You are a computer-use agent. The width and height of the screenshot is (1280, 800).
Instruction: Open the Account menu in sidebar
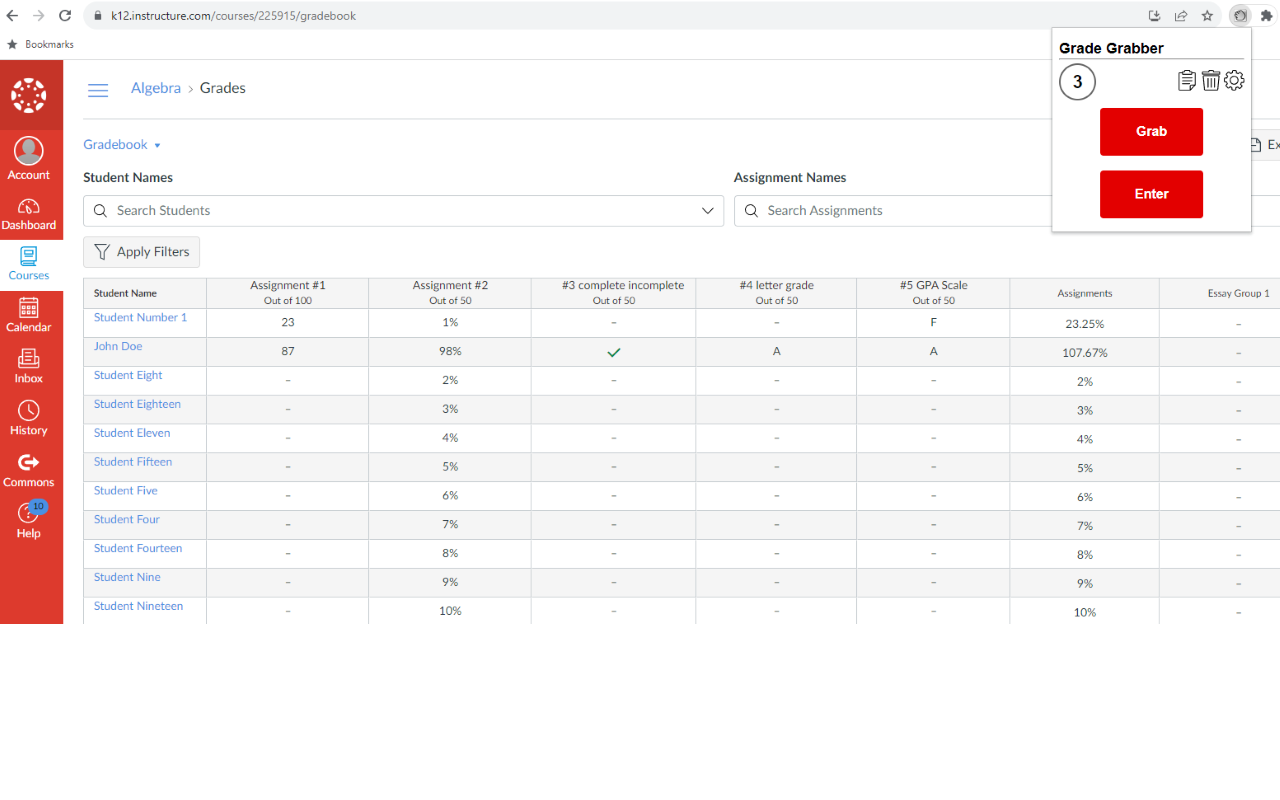pyautogui.click(x=29, y=160)
